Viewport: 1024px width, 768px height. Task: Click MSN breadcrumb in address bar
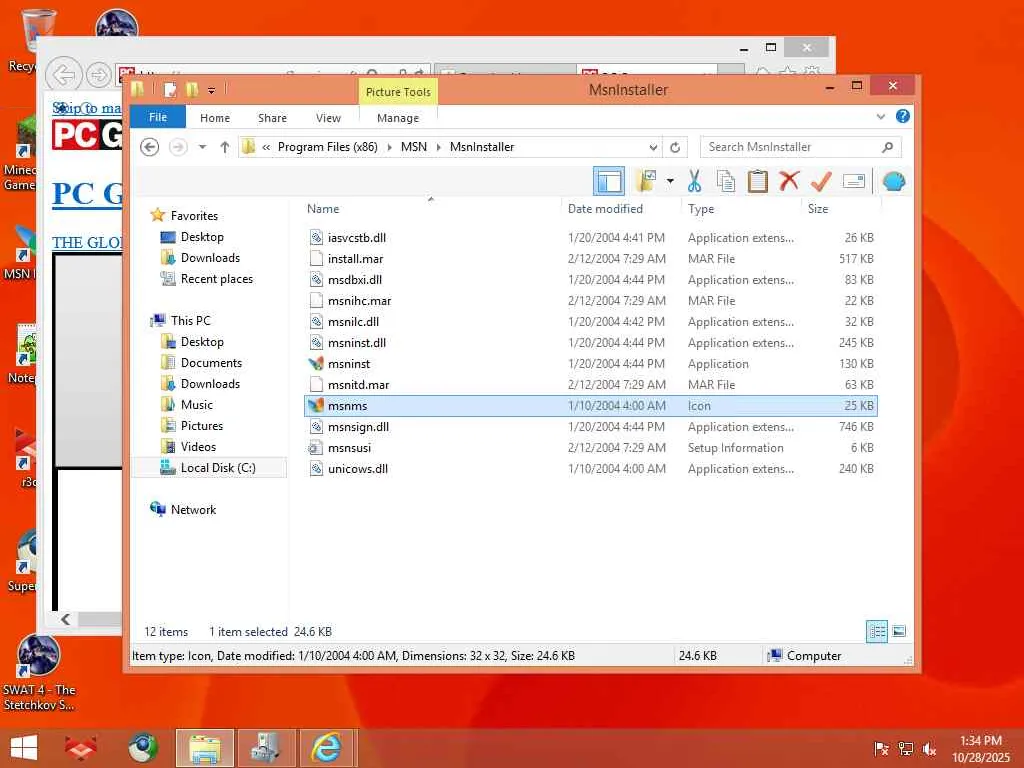click(x=413, y=147)
